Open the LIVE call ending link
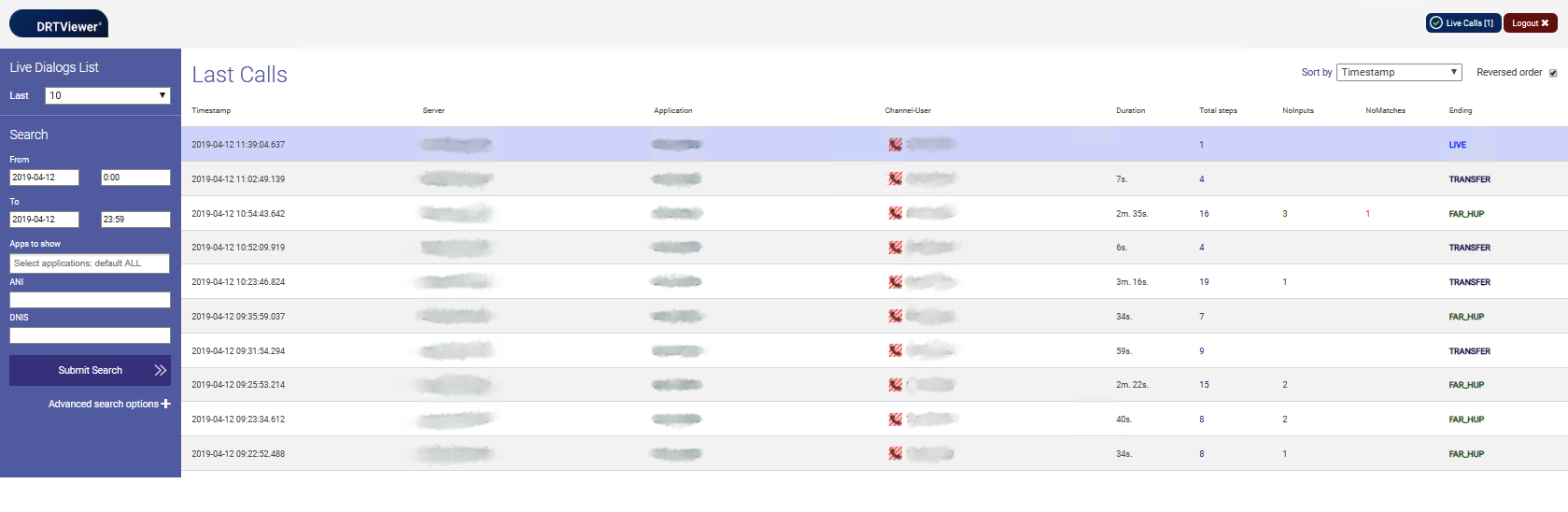1568x512 pixels. click(x=1457, y=145)
